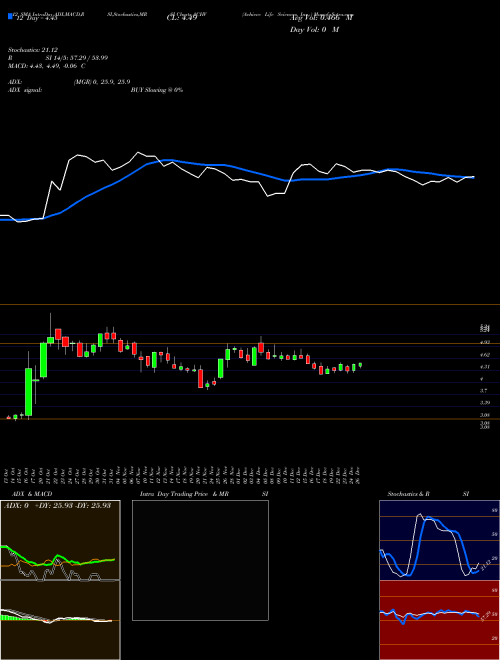The image size is (500, 660).
Task: Click the ADX line chart panel
Action: 60,540
